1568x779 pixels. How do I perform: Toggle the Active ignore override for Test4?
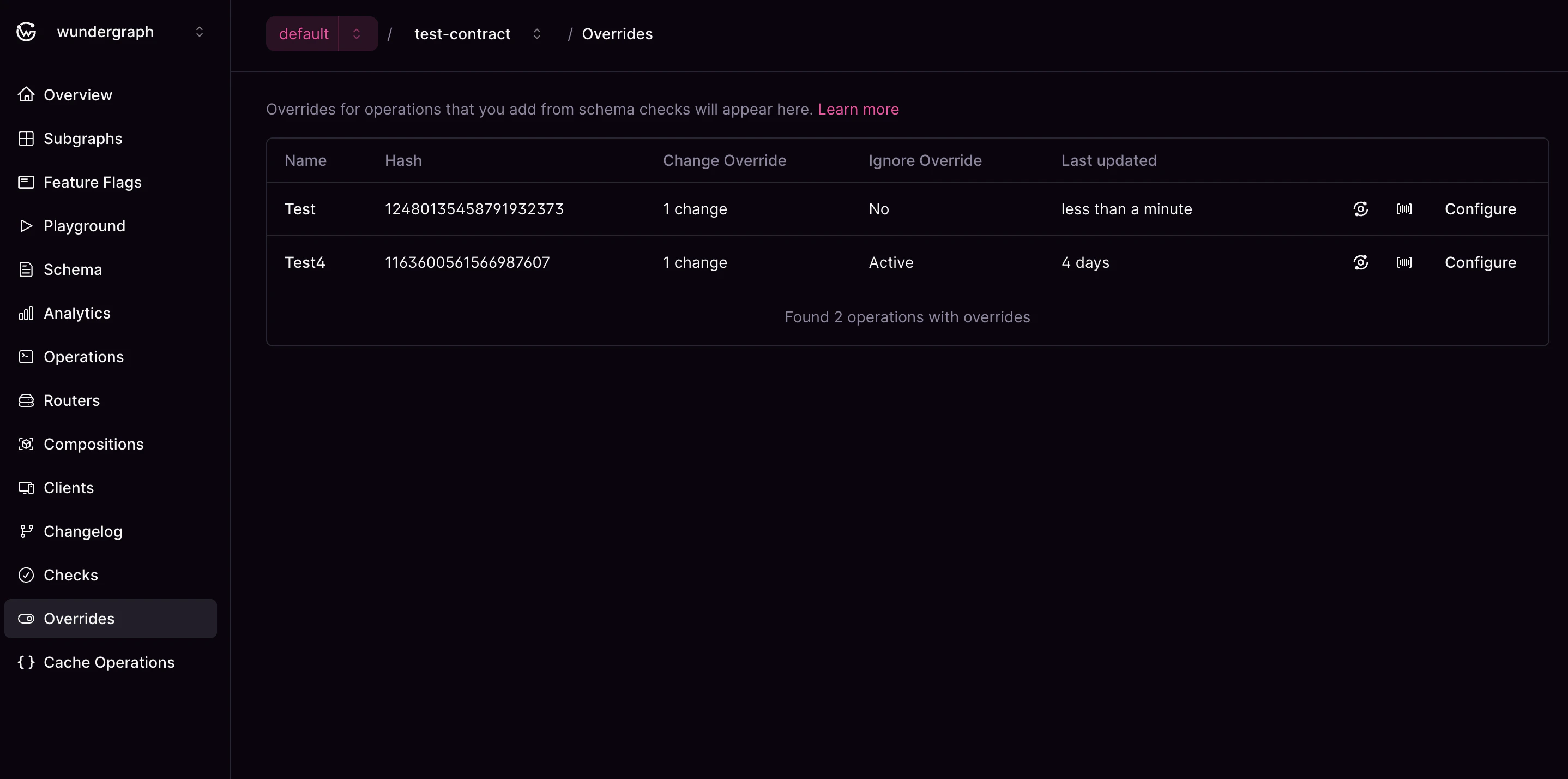[890, 262]
